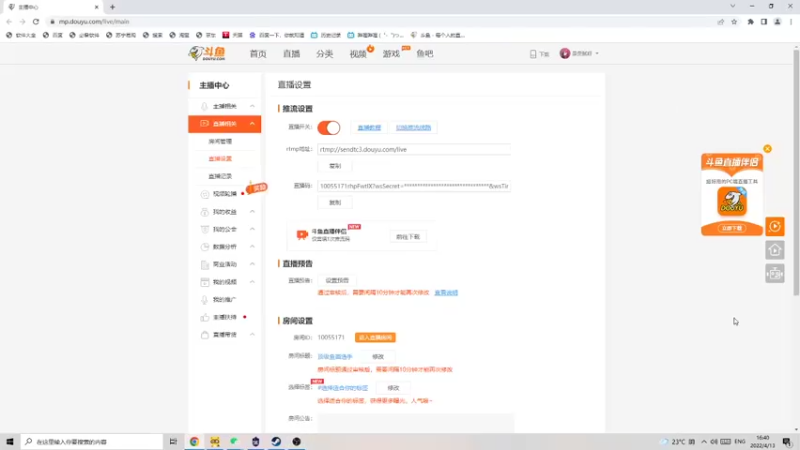Close the floating 斗鱼直播伴侣 ad
The width and height of the screenshot is (800, 450).
click(x=767, y=148)
